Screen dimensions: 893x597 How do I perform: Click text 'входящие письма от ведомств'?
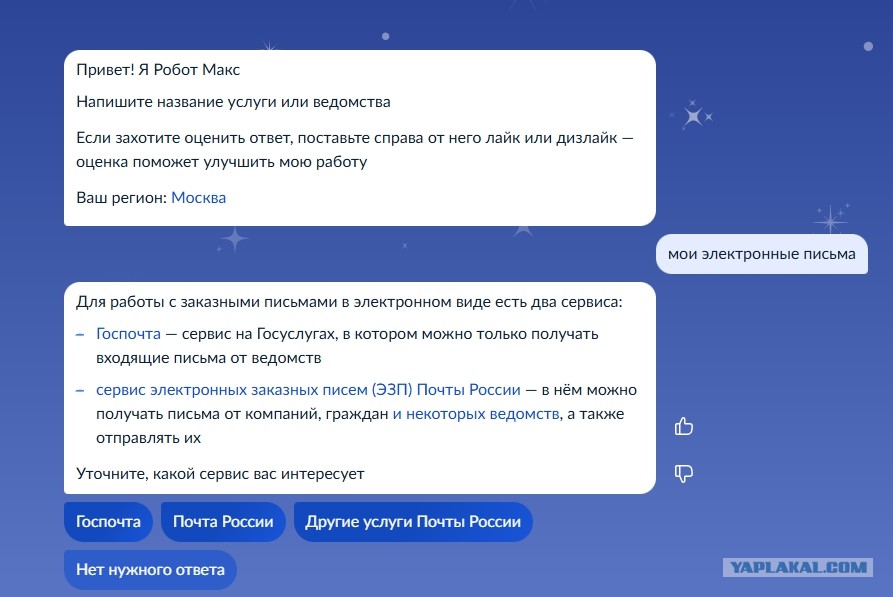coord(208,358)
